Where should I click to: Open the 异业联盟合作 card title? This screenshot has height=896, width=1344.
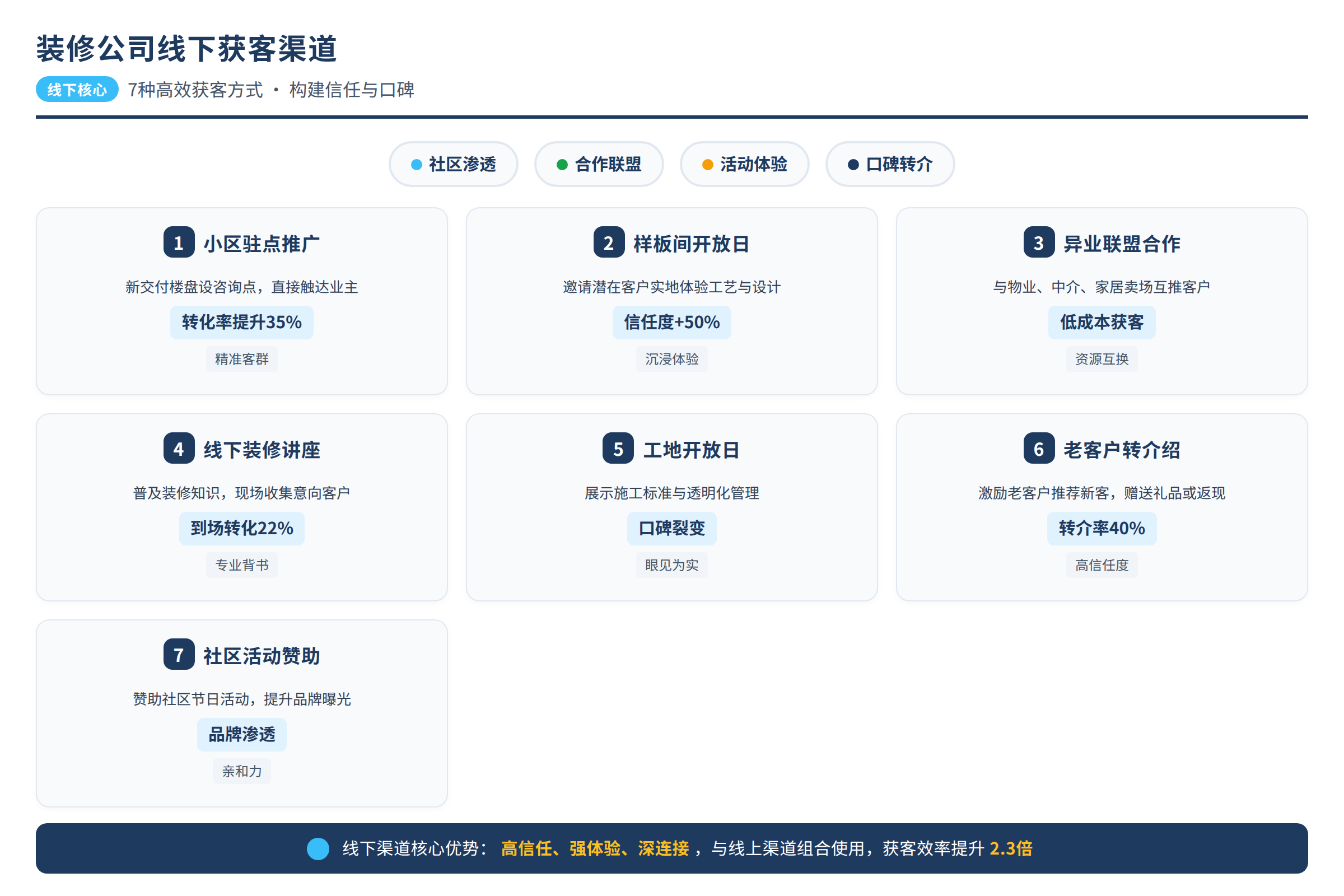[x=1122, y=244]
